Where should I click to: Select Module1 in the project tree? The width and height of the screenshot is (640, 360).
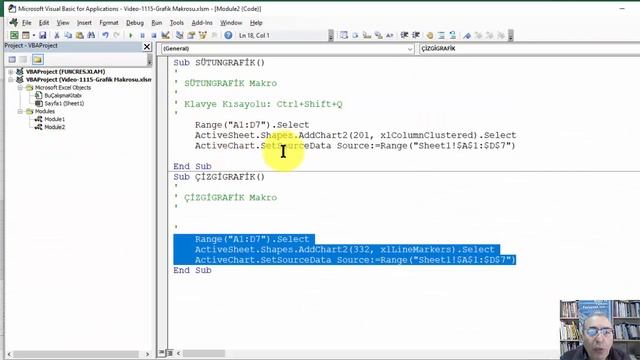coord(54,119)
